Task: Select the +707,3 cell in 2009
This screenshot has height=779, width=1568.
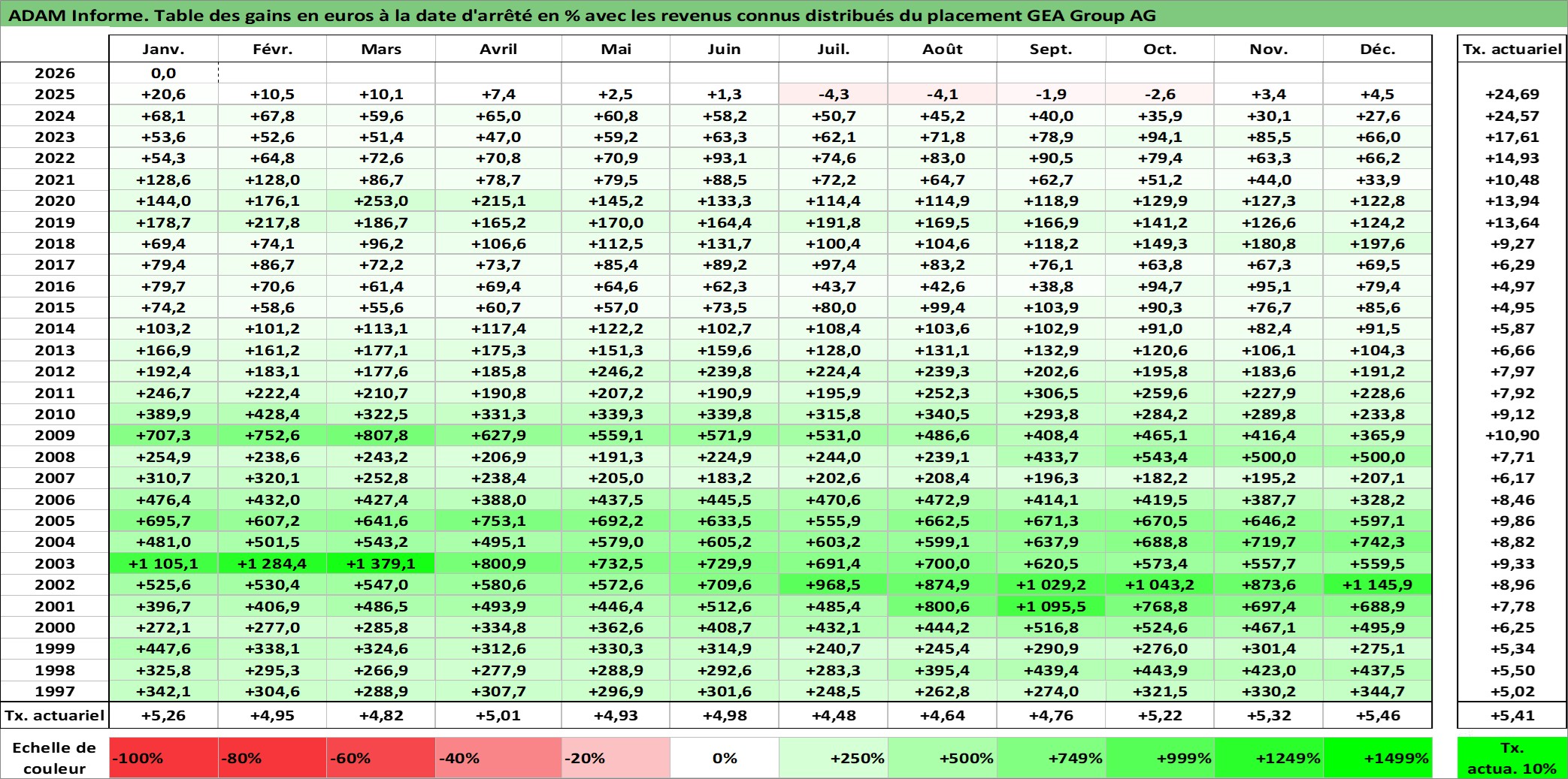Action: (x=164, y=435)
